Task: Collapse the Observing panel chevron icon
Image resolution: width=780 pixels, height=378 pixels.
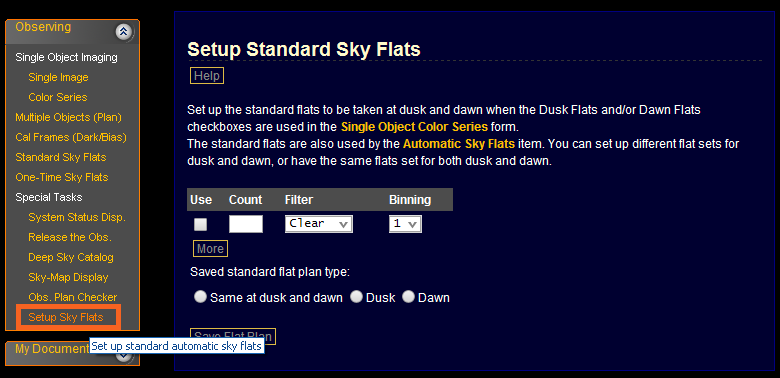Action: [x=123, y=32]
